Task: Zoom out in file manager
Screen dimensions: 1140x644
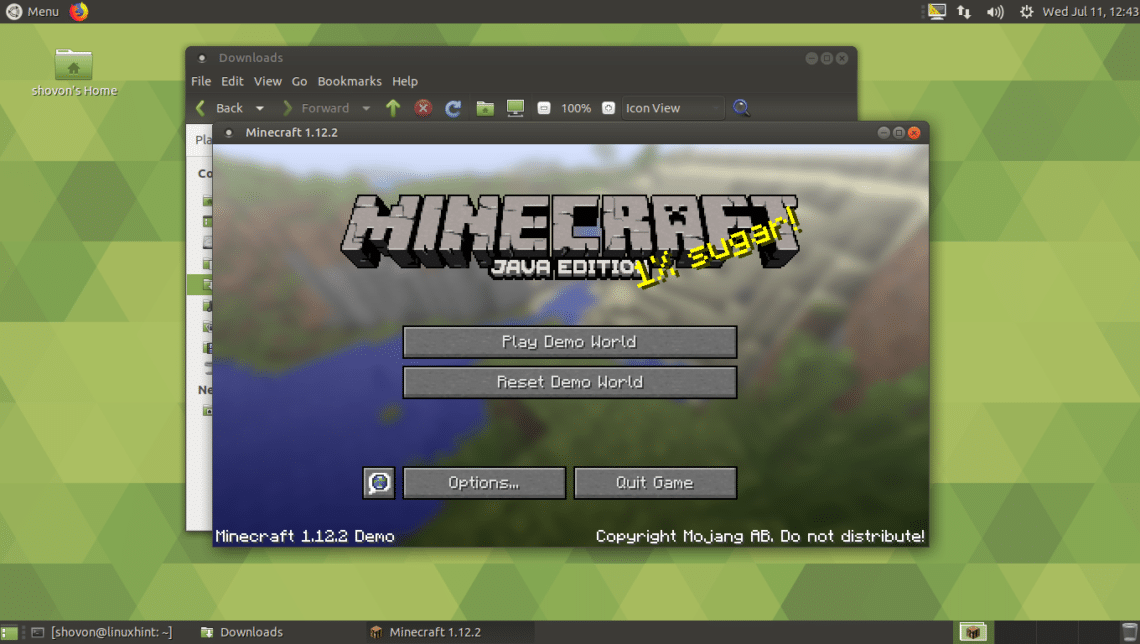Action: click(x=543, y=108)
